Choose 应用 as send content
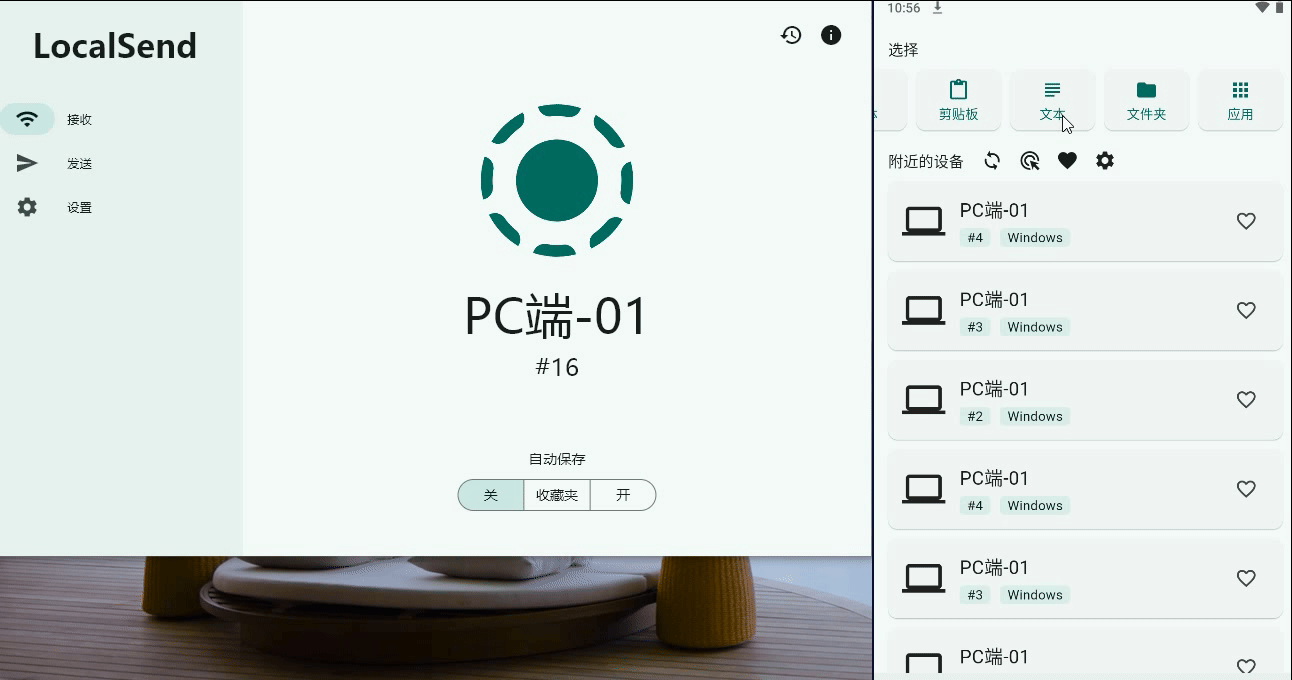The height and width of the screenshot is (680, 1292). pos(1240,100)
